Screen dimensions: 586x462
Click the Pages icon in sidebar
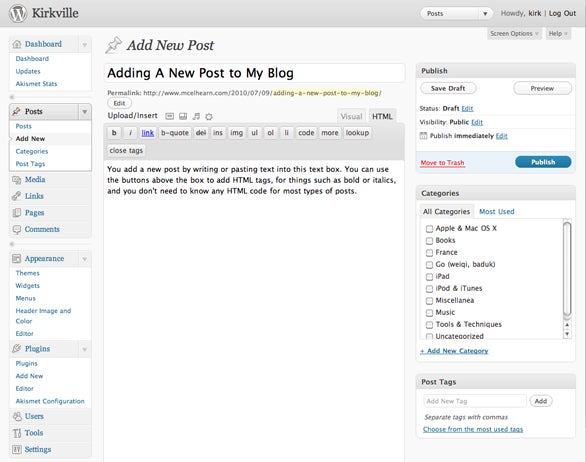pos(16,213)
